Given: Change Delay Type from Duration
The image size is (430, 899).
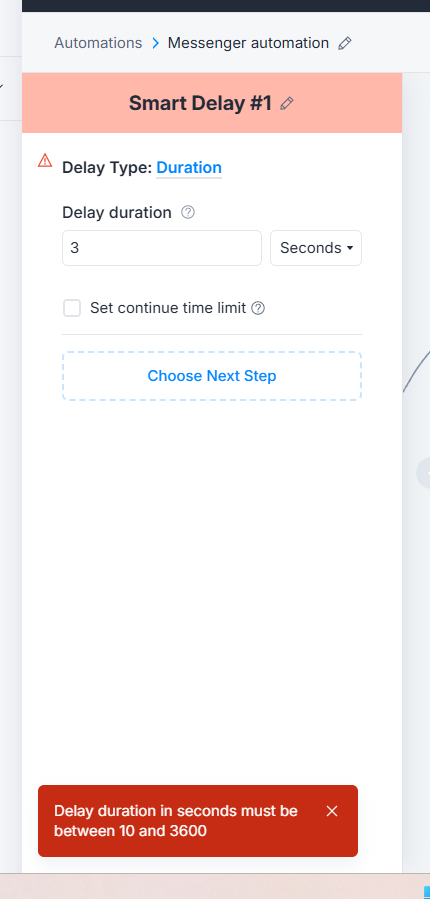Looking at the screenshot, I should coord(189,167).
